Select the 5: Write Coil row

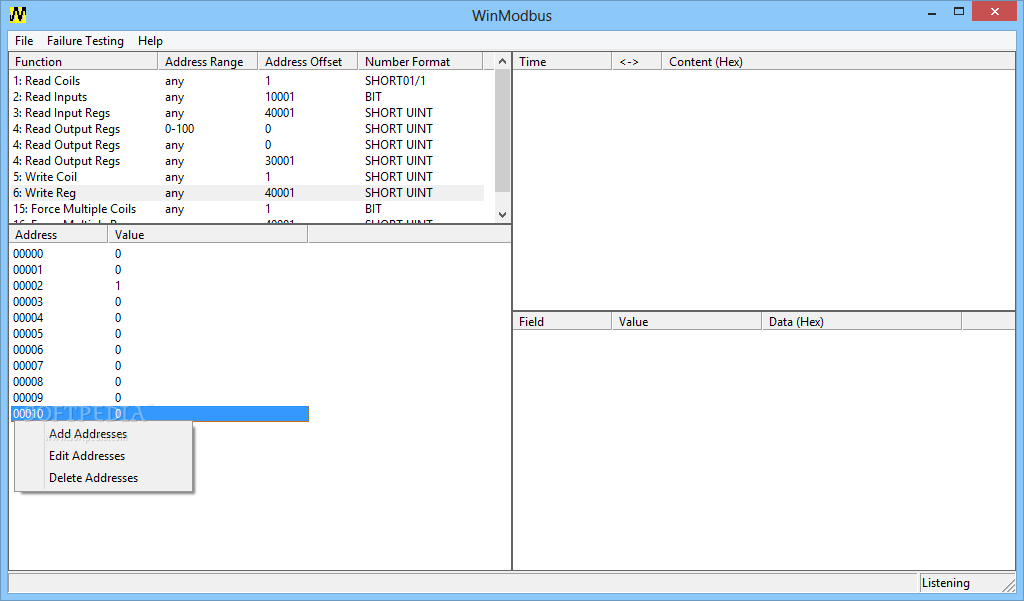pyautogui.click(x=248, y=177)
